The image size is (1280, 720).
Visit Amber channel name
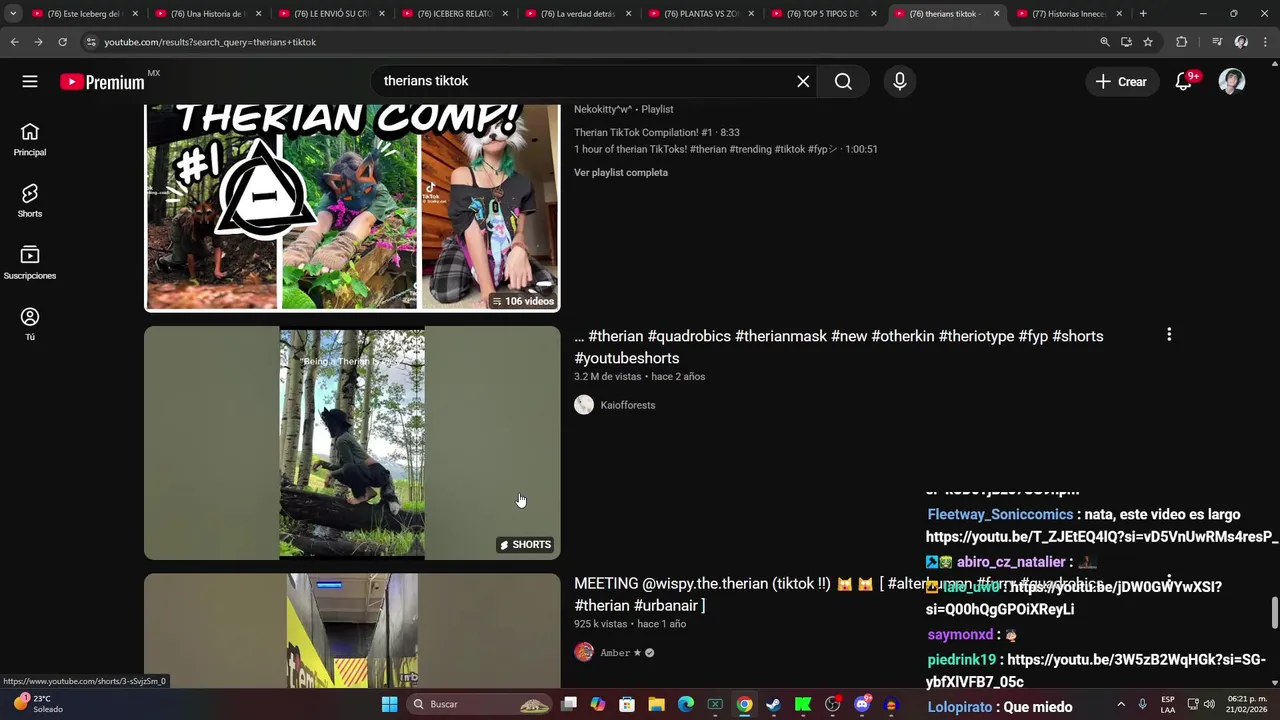615,653
